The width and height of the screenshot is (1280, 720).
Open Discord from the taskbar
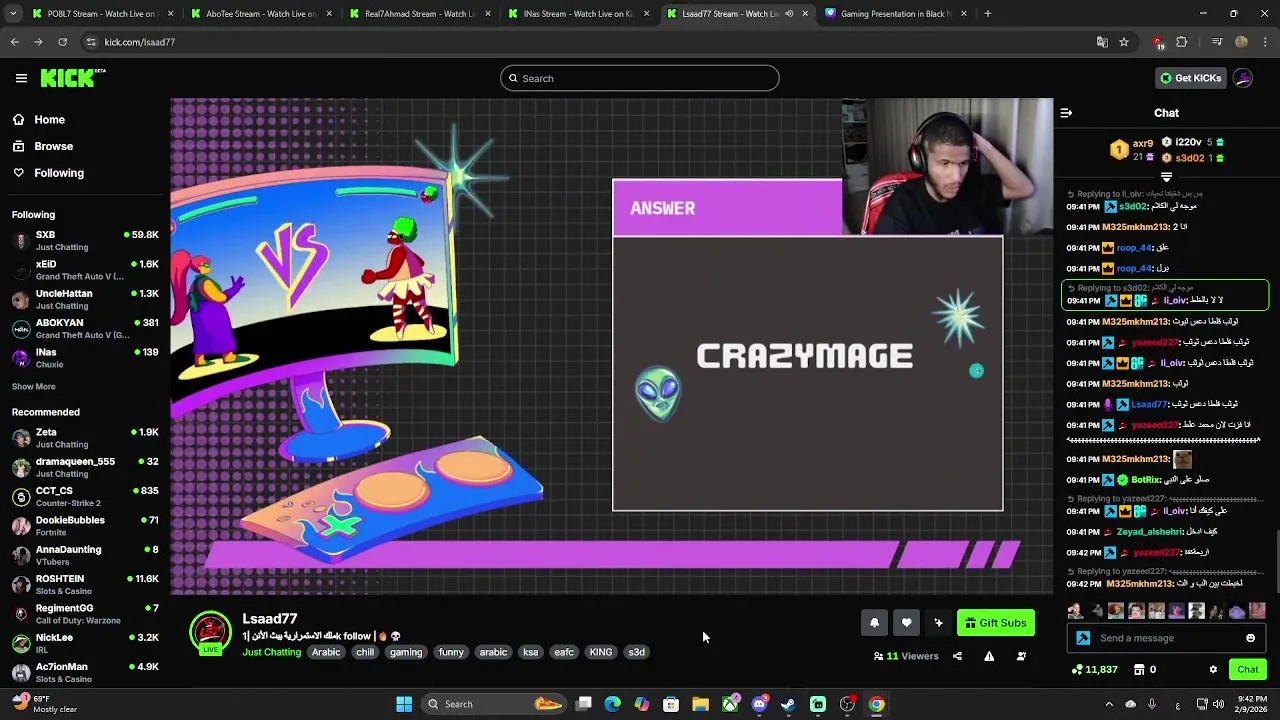[759, 704]
